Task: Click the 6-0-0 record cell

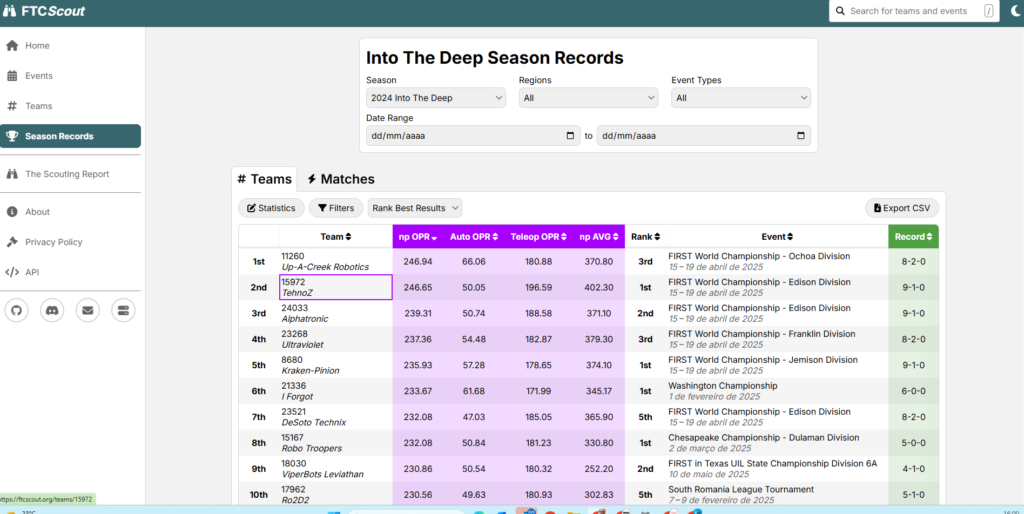Action: pyautogui.click(x=913, y=391)
